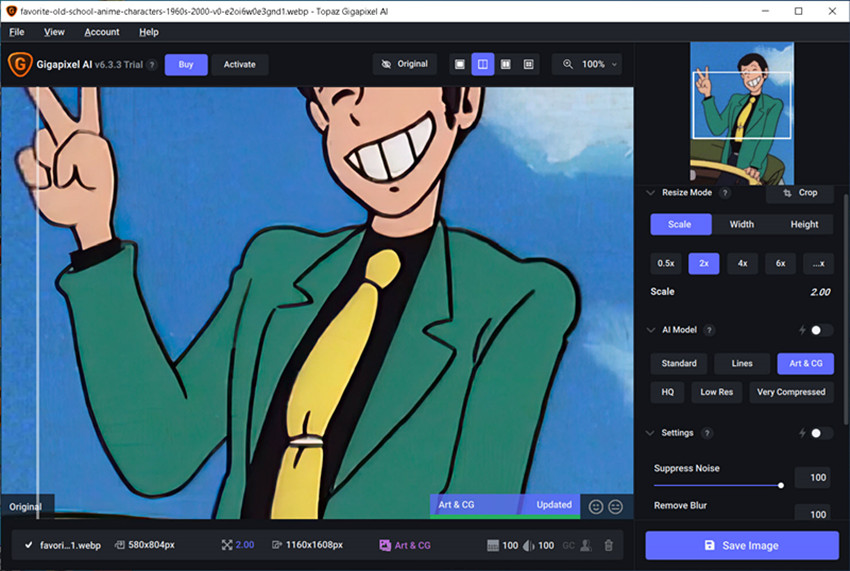
Task: Open the Account menu
Action: [101, 32]
